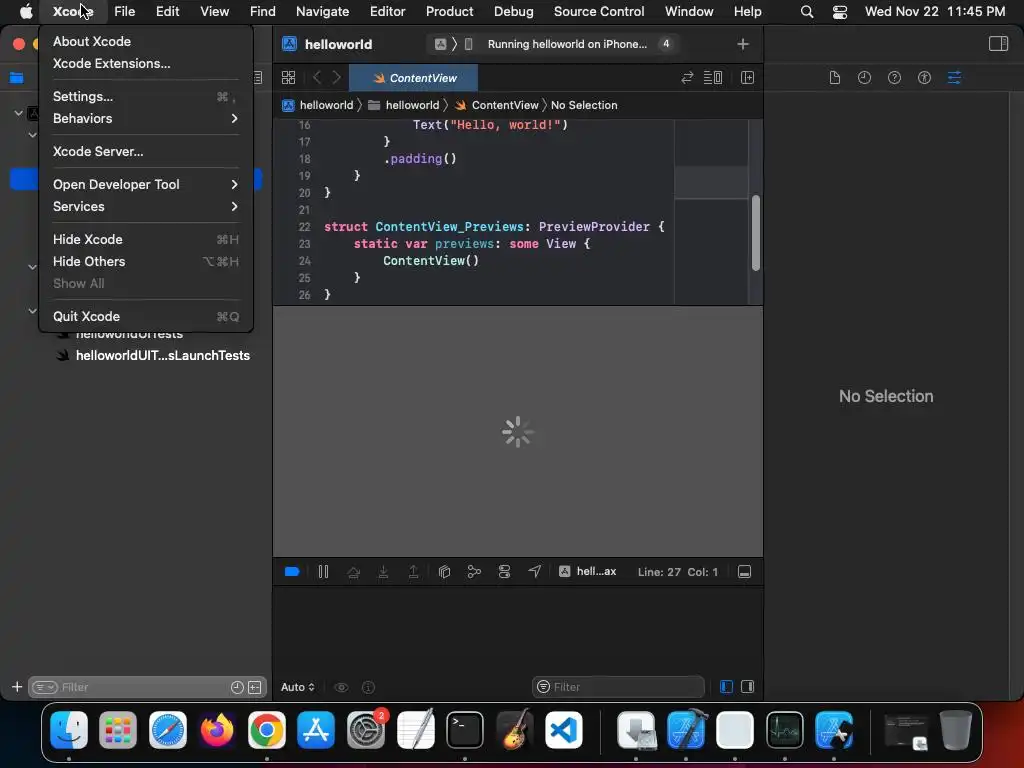Screen dimensions: 1024x768
Task: Toggle the variables view pane
Action: tap(726, 687)
